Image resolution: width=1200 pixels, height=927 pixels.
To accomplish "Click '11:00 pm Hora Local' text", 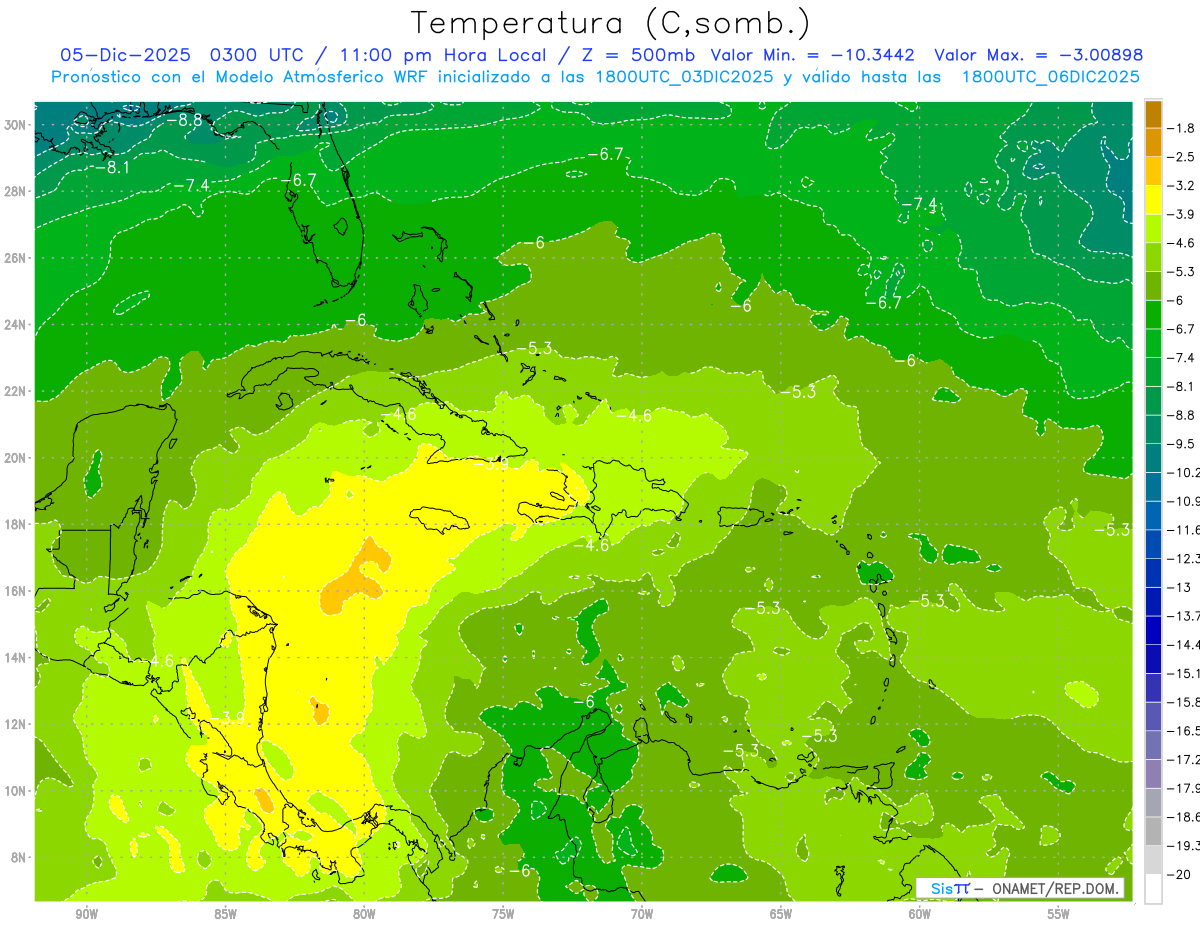I will pos(441,55).
